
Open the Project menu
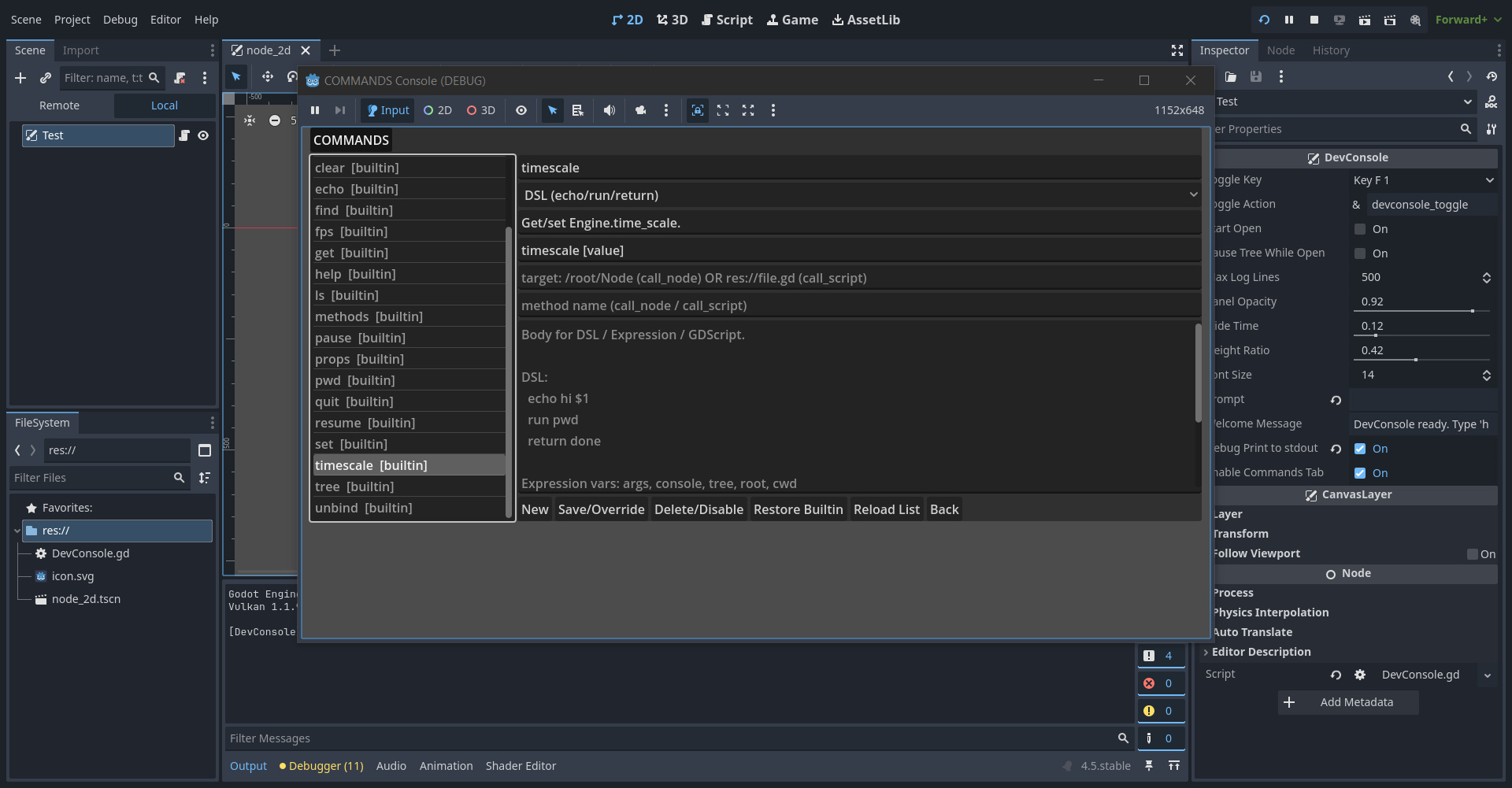pyautogui.click(x=72, y=20)
